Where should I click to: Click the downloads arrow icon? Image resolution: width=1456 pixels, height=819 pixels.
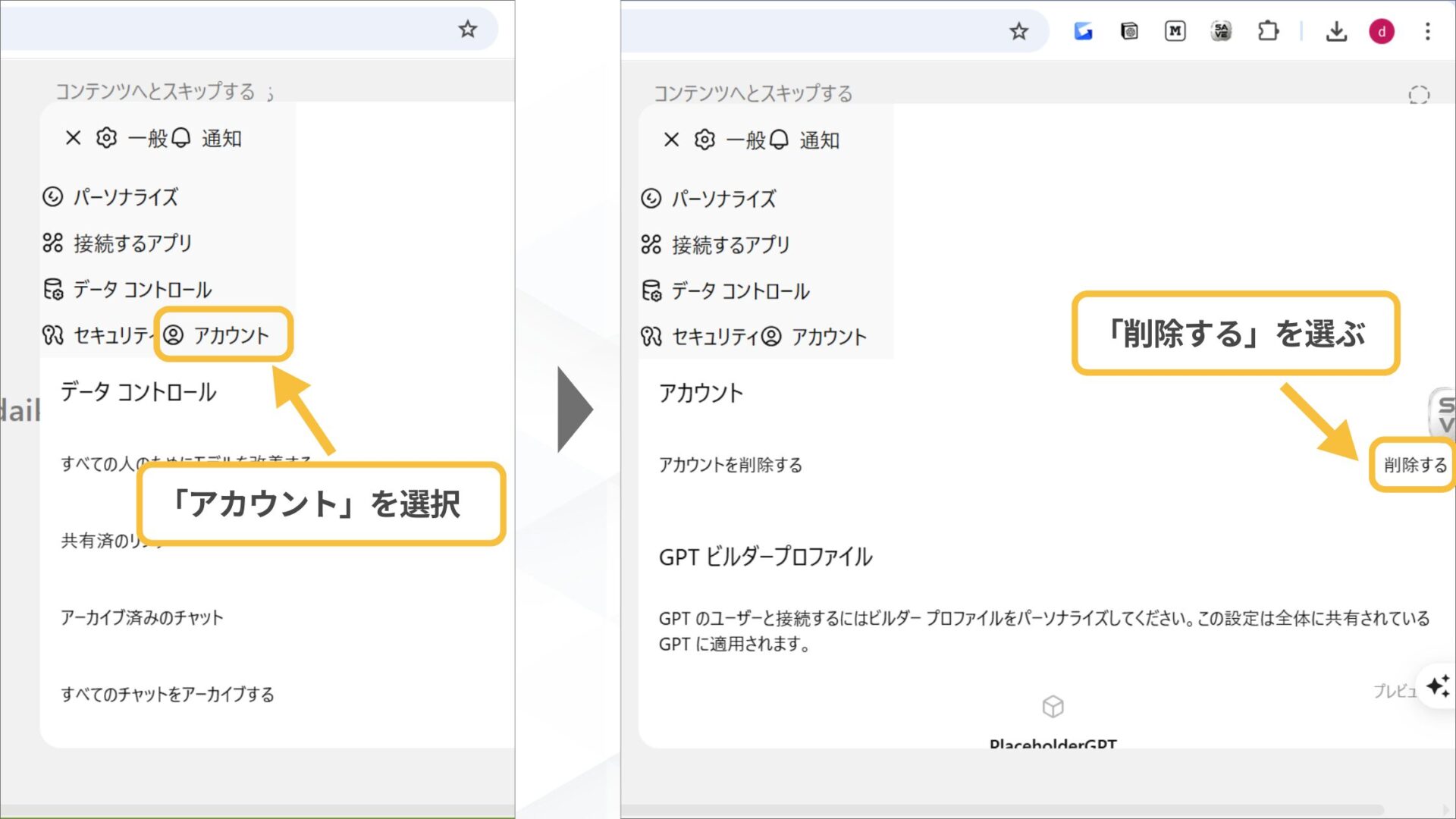1337,31
